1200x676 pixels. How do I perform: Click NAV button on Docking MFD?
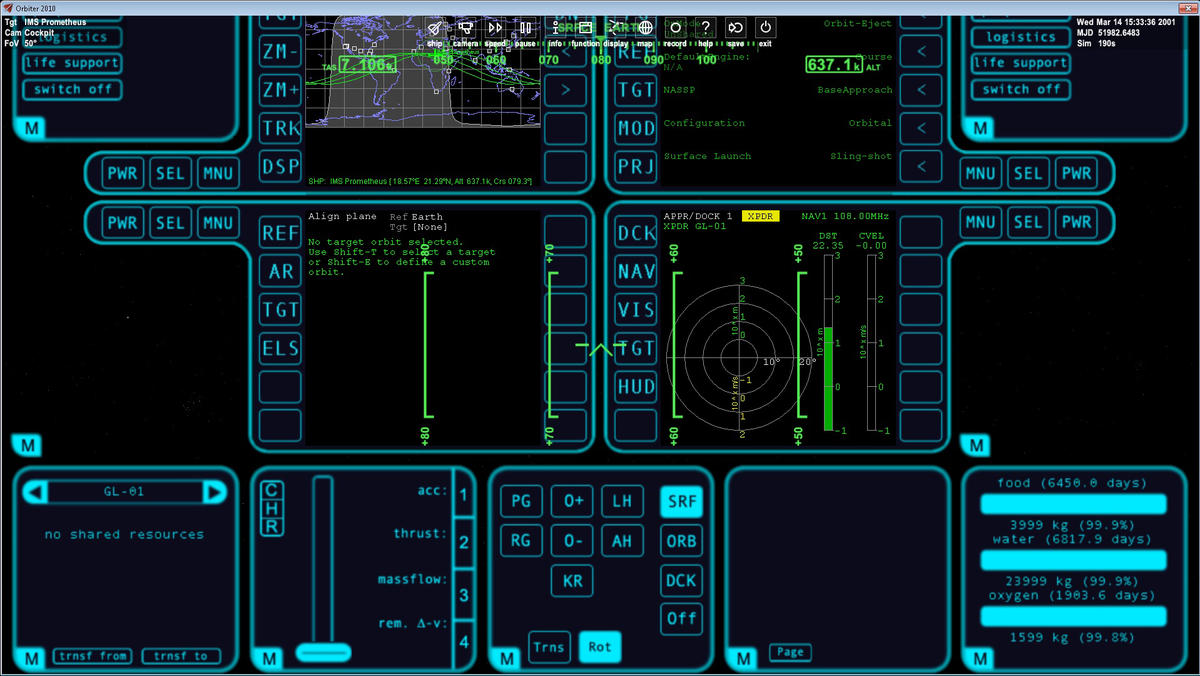click(636, 271)
